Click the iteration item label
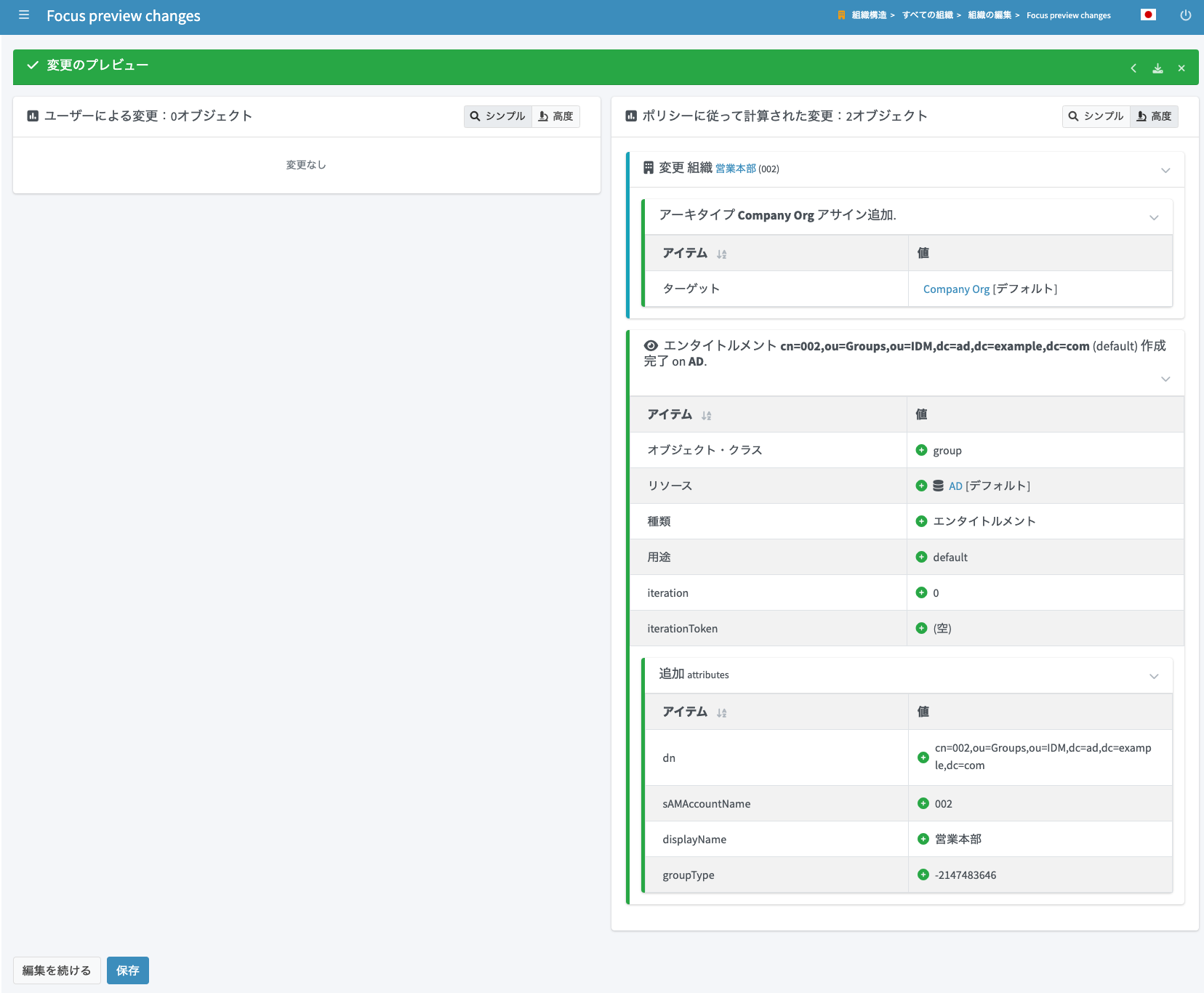Viewport: 1204px width, 993px height. click(x=667, y=592)
